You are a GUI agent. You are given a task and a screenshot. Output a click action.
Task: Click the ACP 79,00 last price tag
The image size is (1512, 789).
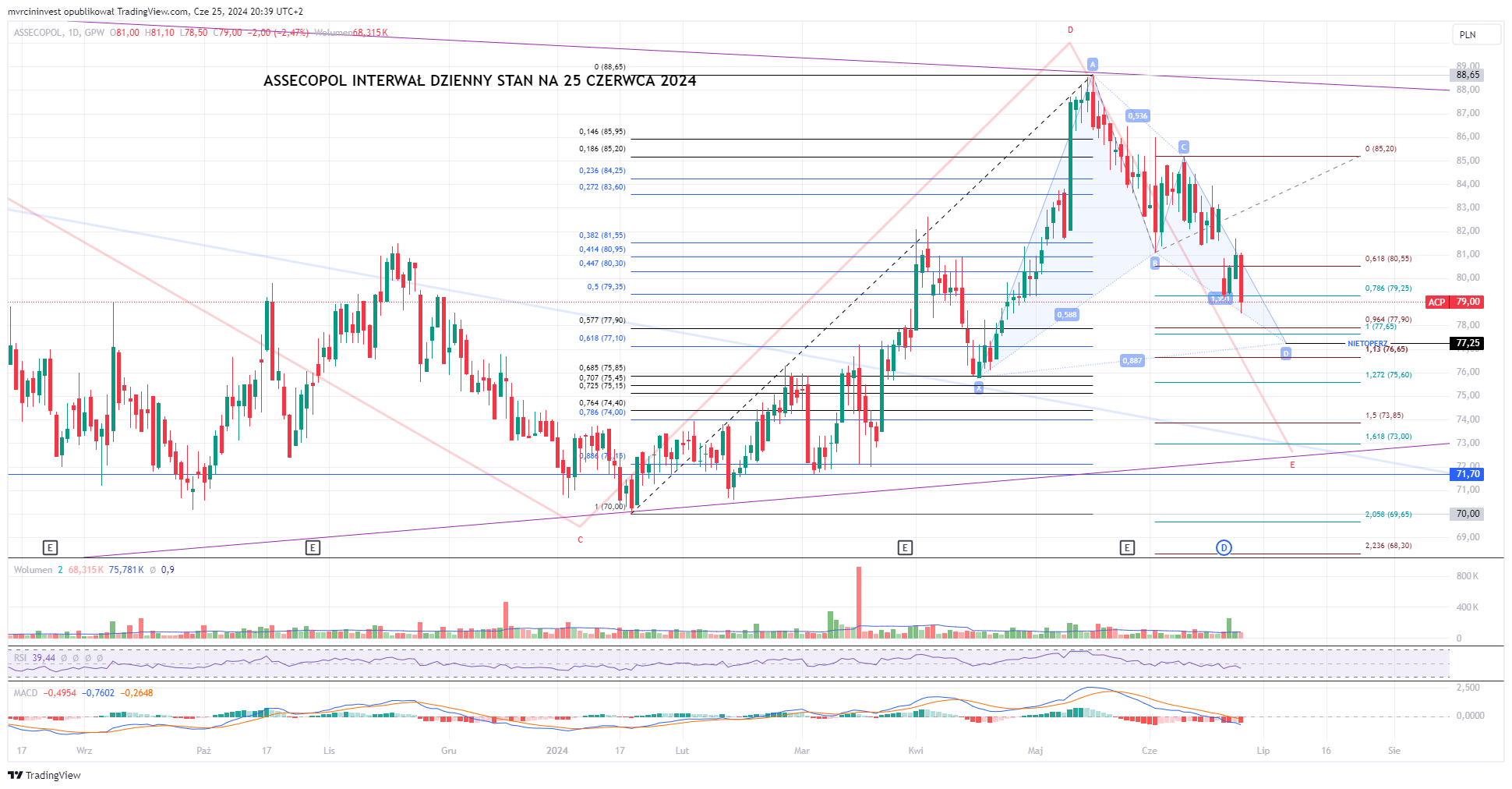click(x=1454, y=302)
